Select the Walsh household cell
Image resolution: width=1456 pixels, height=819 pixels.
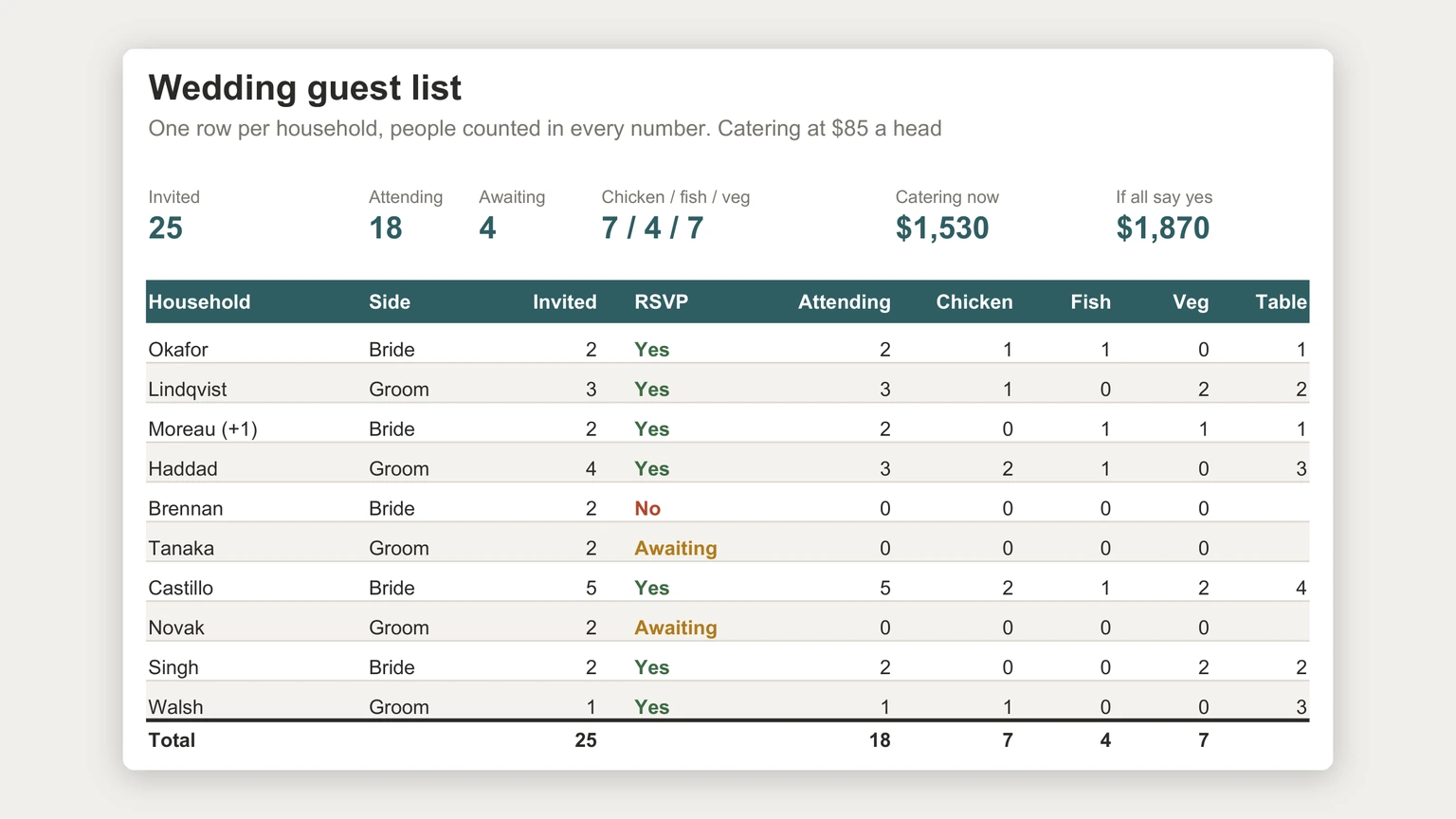(x=175, y=707)
